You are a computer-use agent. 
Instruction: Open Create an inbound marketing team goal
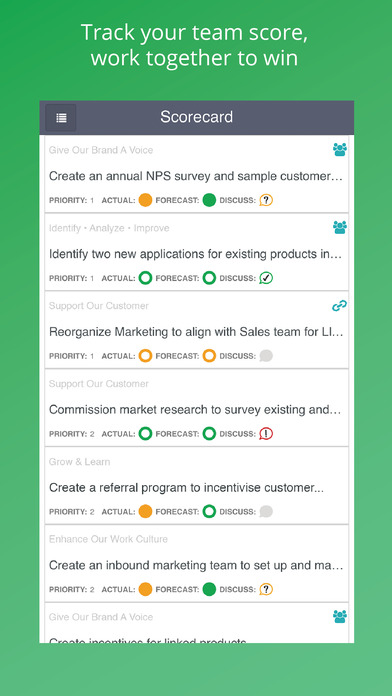196,566
